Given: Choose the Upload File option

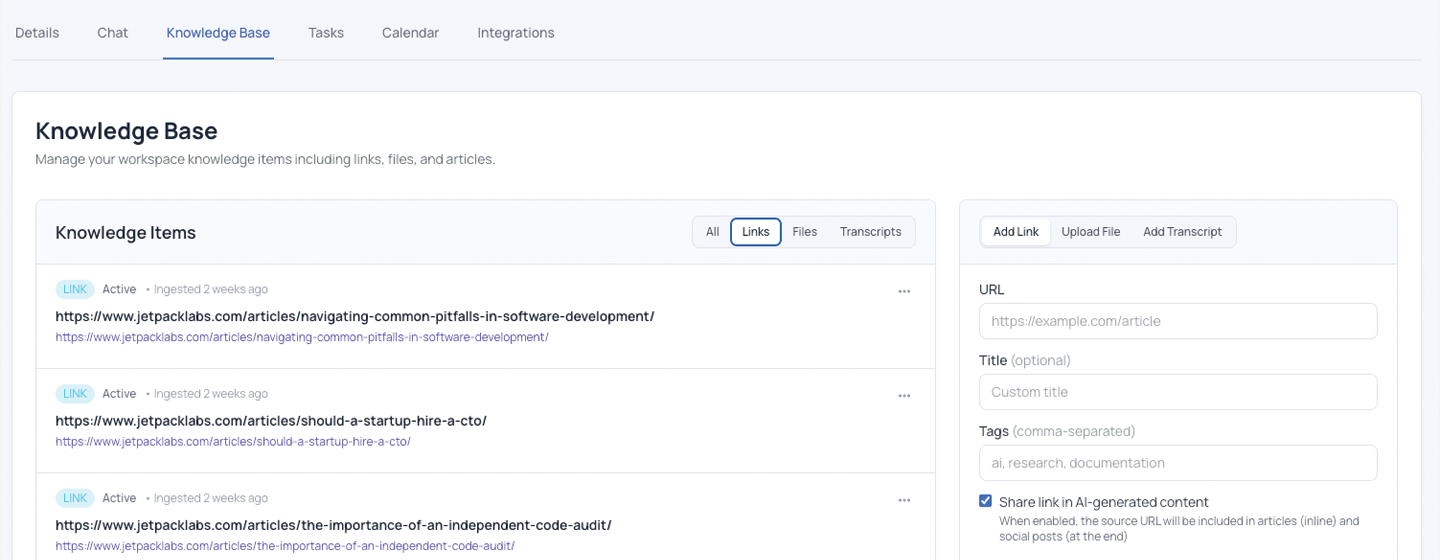Looking at the screenshot, I should pyautogui.click(x=1091, y=232).
